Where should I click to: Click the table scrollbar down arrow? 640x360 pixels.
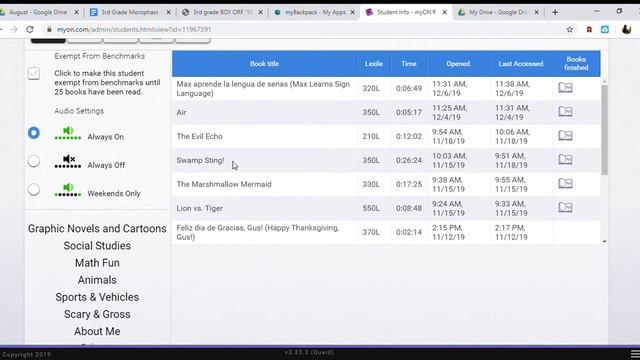604,241
